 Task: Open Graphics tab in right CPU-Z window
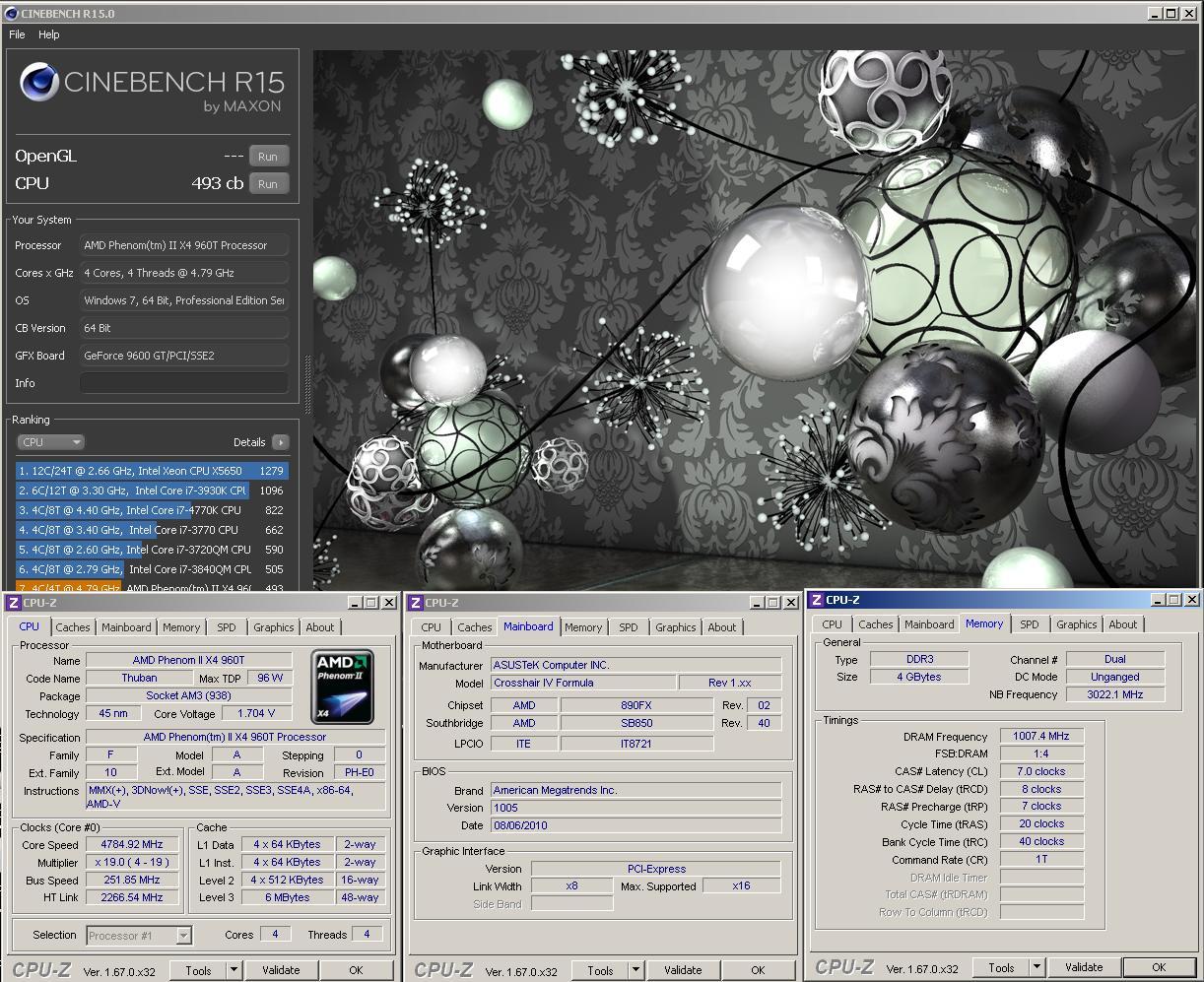[x=1077, y=624]
